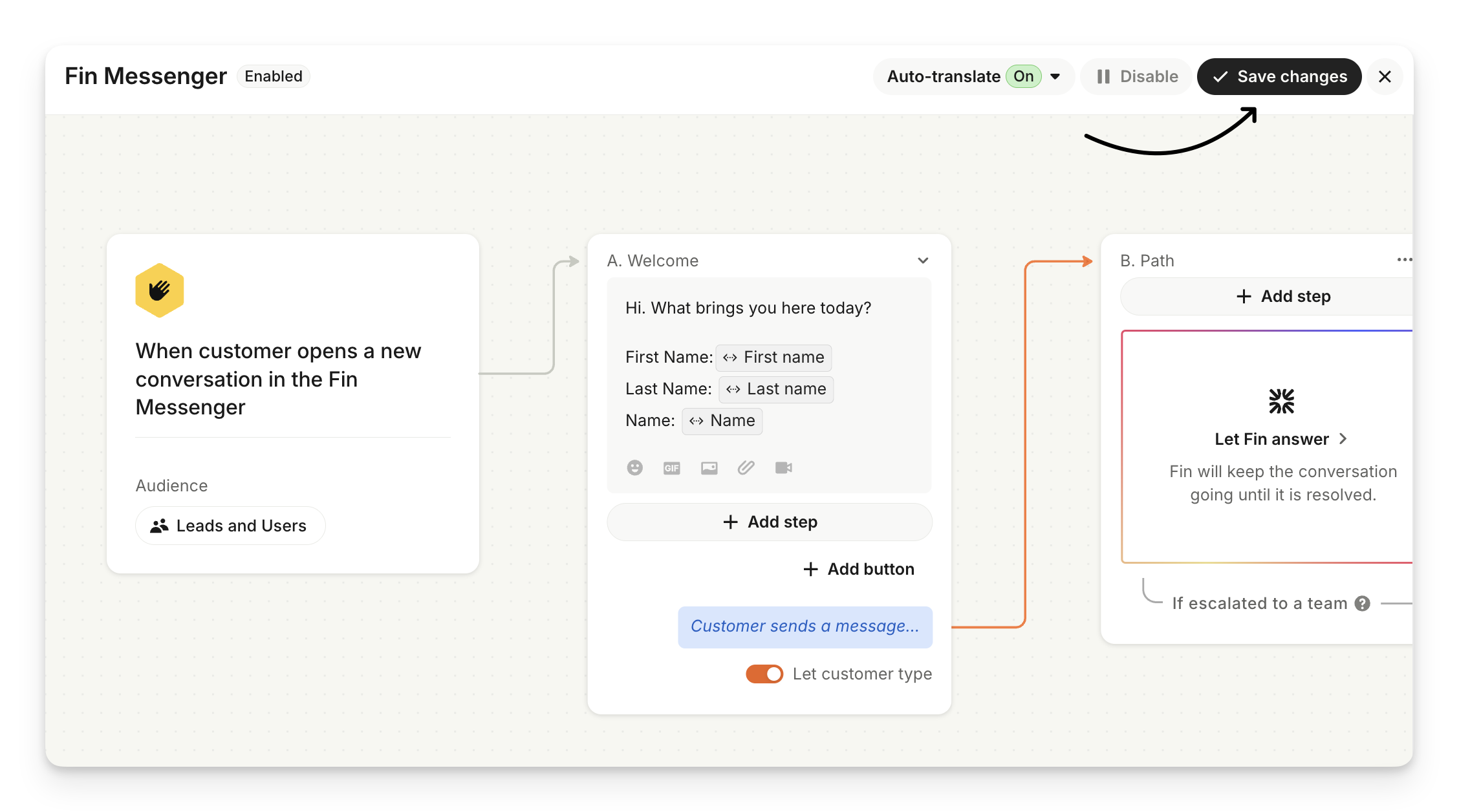The height and width of the screenshot is (812, 1459).
Task: Click the yellow waving hand trigger icon
Action: tap(160, 290)
